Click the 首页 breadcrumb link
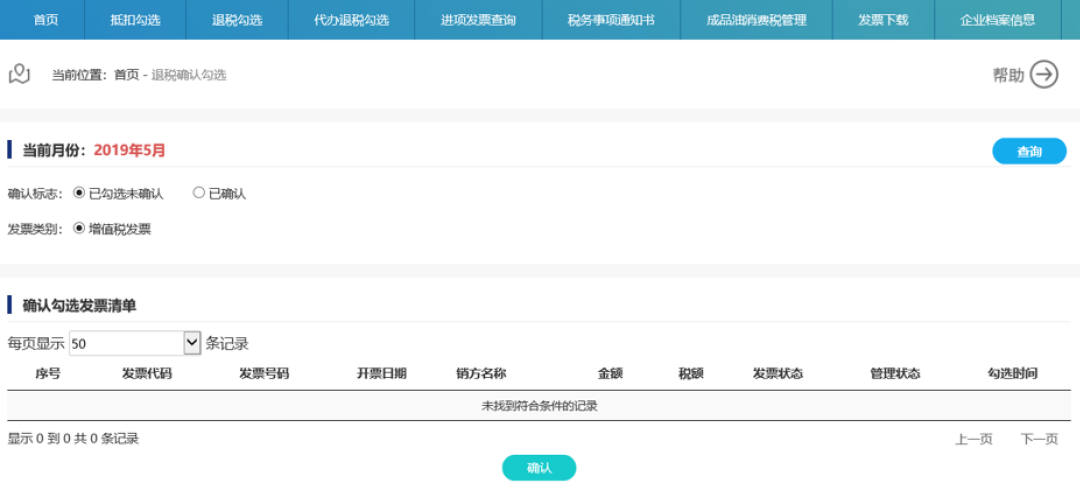This screenshot has width=1080, height=490. pyautogui.click(x=126, y=75)
